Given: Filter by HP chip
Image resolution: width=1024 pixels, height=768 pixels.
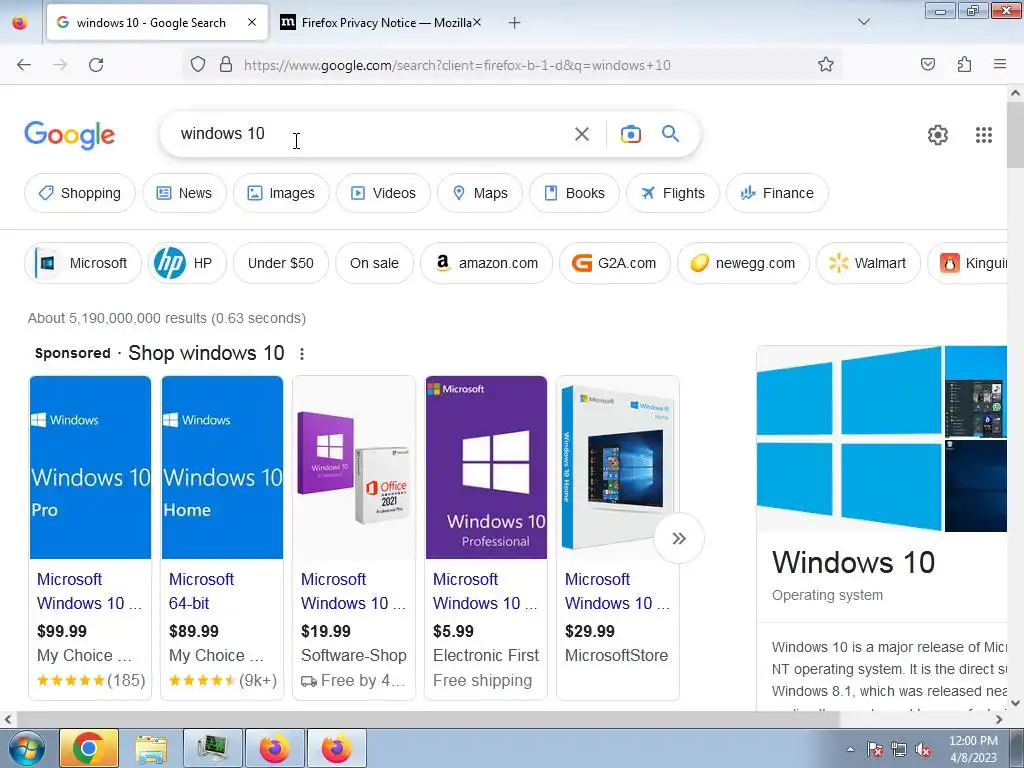Looking at the screenshot, I should [x=187, y=263].
